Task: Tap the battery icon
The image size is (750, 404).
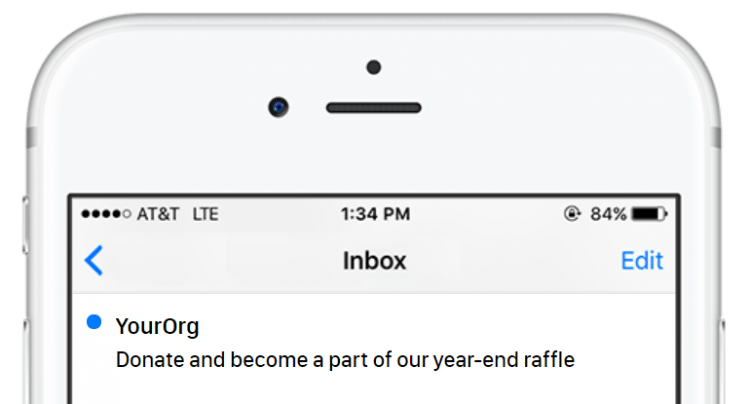Action: coord(650,214)
